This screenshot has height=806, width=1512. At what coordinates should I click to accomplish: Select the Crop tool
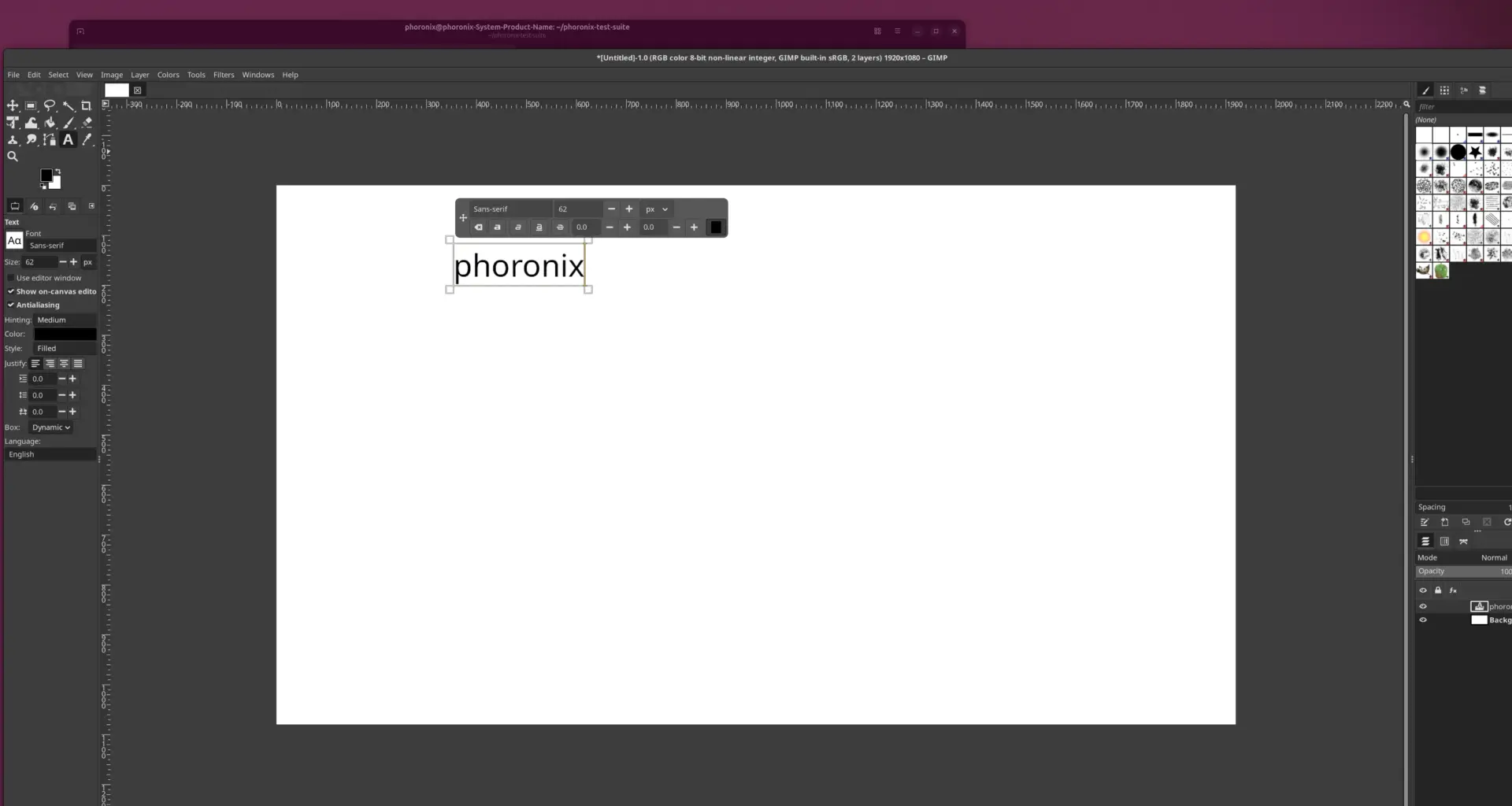(x=87, y=105)
